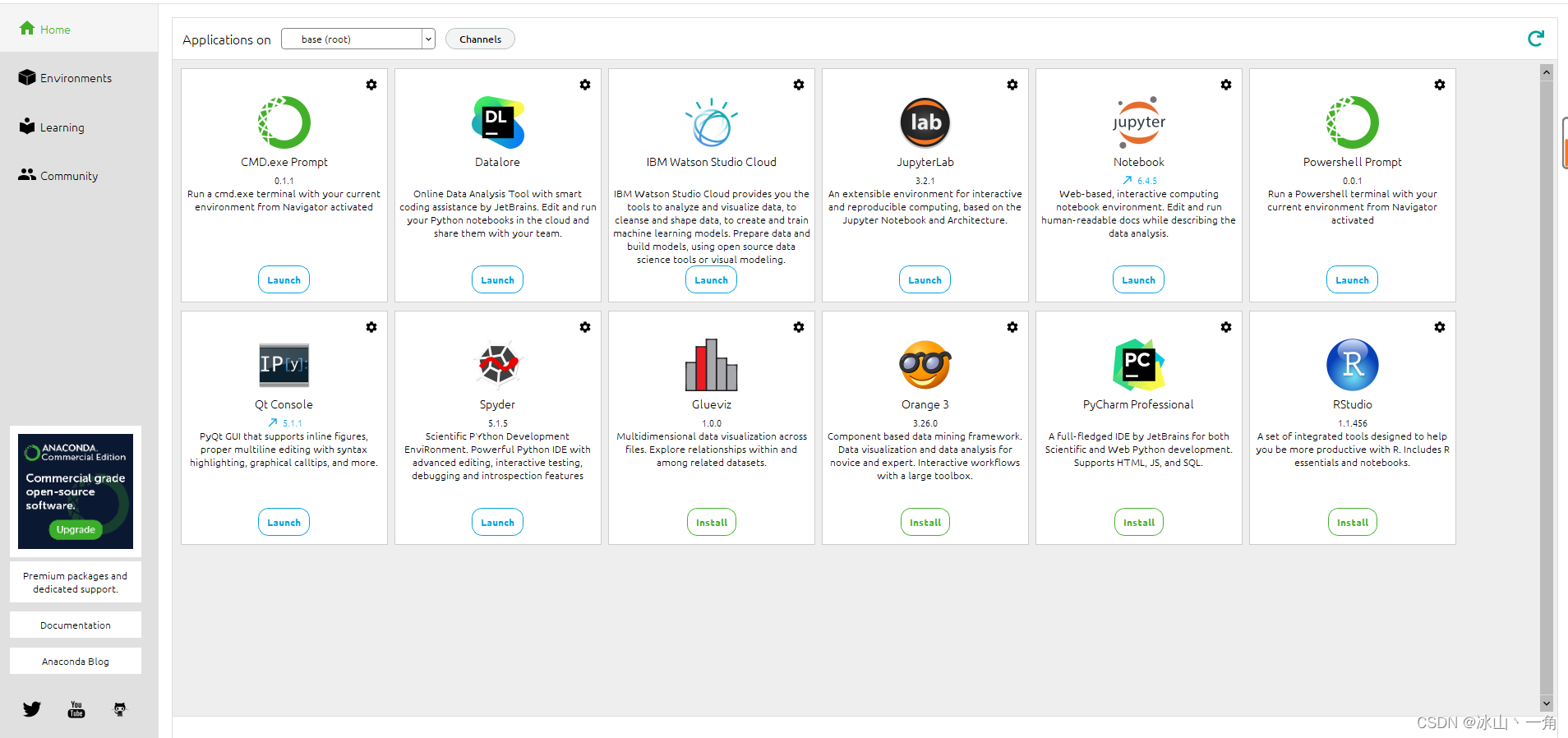Click the Orange 3 app icon

tap(925, 365)
